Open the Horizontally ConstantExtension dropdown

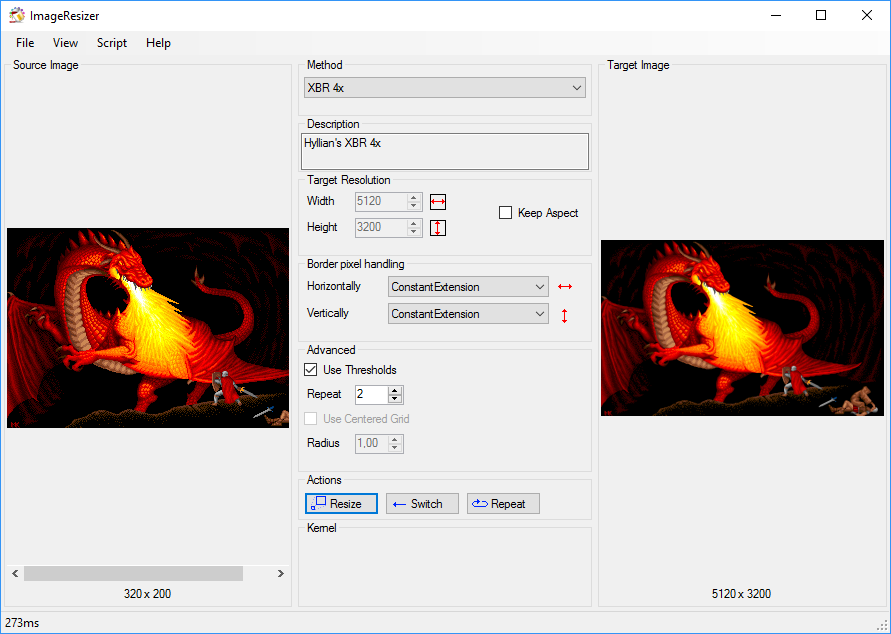(x=468, y=286)
